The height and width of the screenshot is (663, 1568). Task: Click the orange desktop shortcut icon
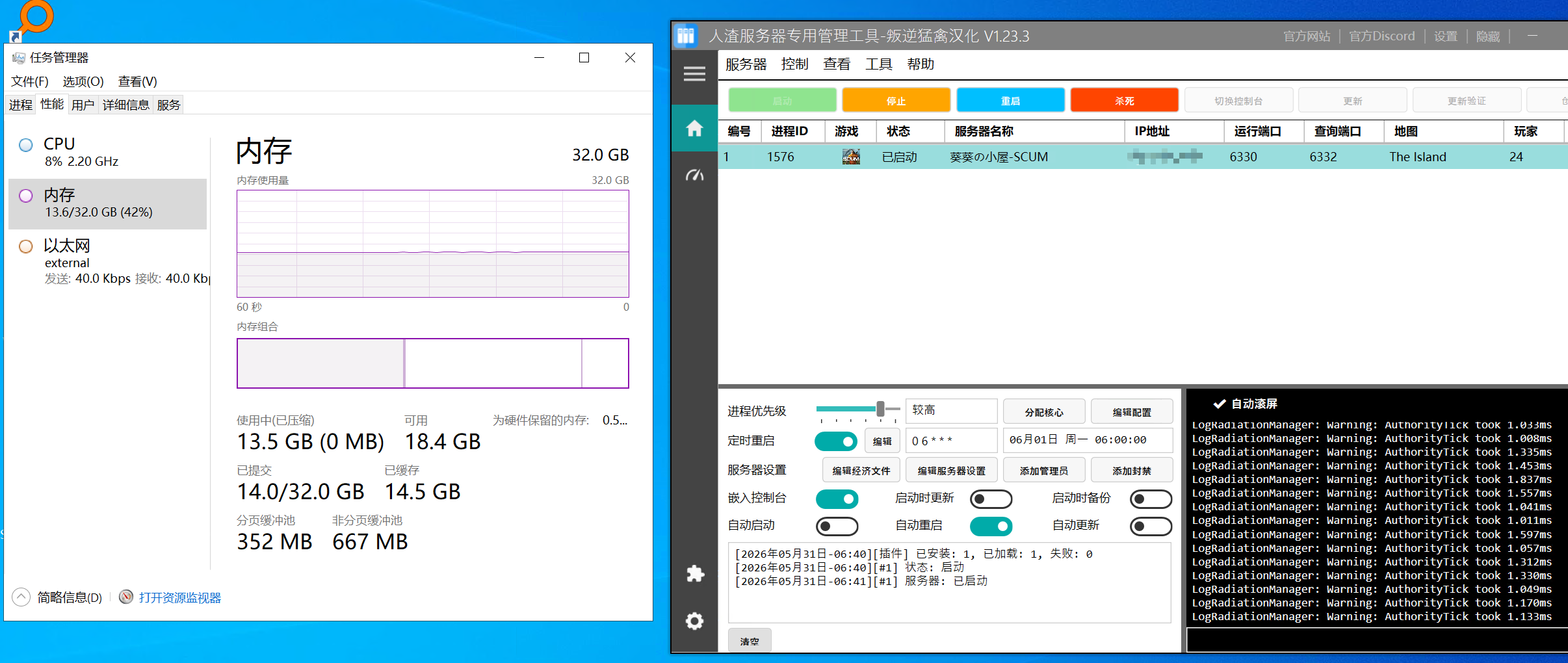pos(32,19)
